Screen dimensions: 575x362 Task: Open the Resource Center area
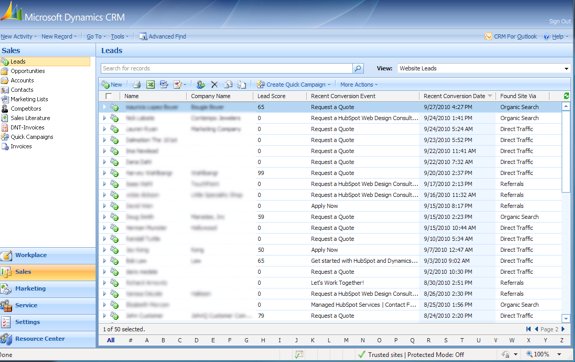pos(48,339)
